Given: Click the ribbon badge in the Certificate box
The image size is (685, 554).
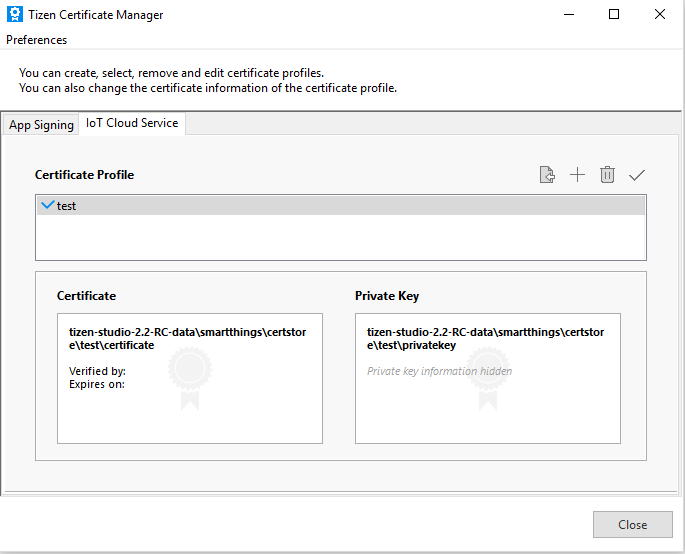Looking at the screenshot, I should coord(189,377).
